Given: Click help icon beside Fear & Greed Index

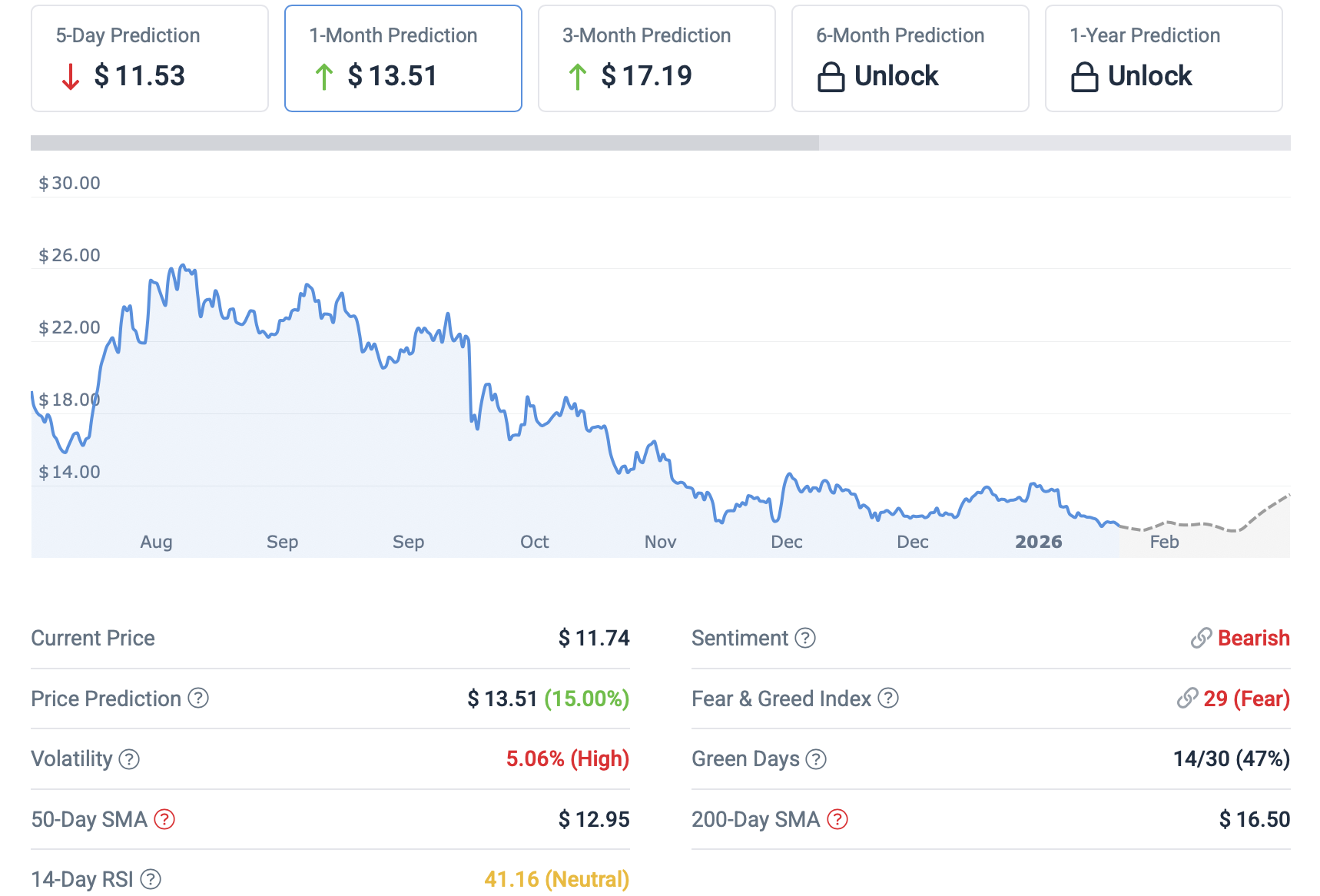Looking at the screenshot, I should tap(887, 698).
